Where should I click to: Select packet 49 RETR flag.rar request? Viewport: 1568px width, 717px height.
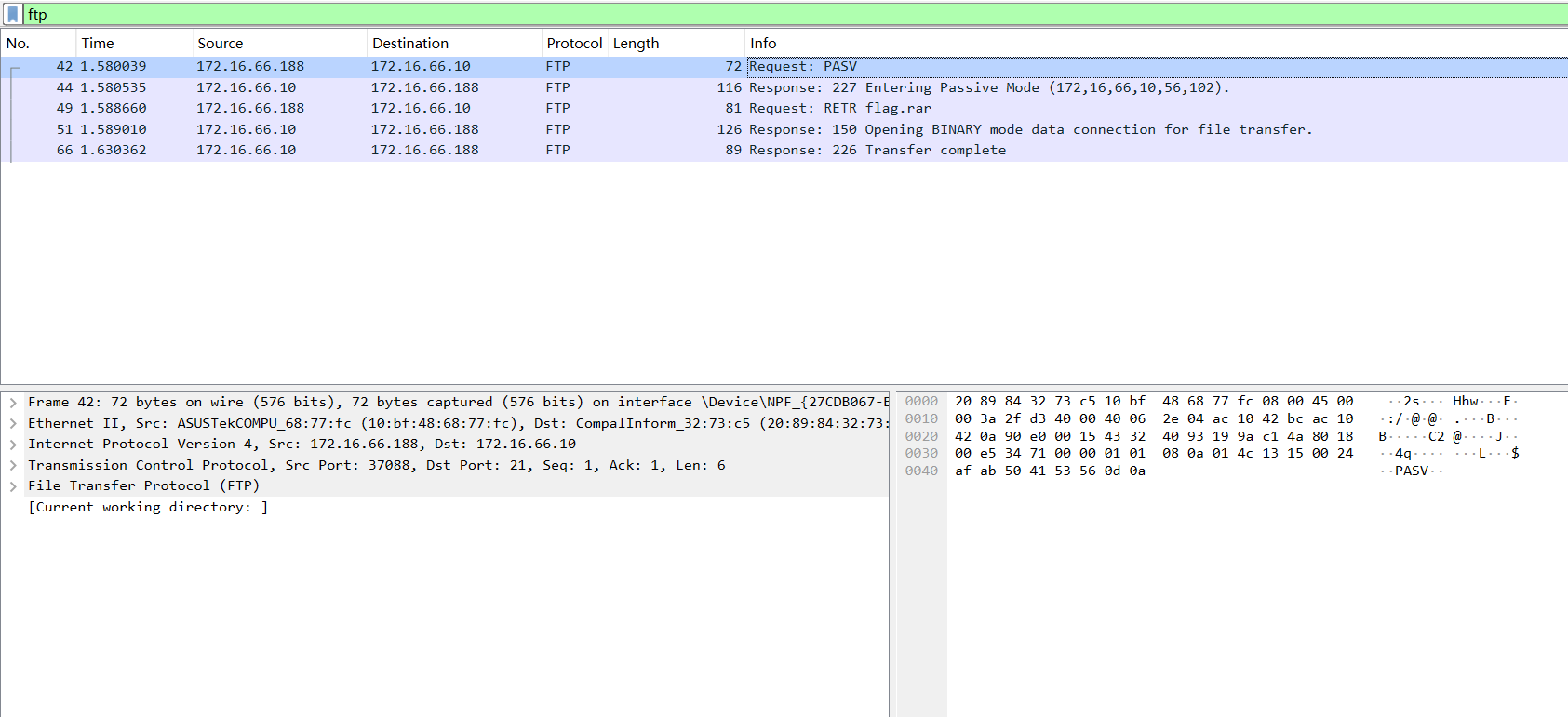[x=784, y=108]
